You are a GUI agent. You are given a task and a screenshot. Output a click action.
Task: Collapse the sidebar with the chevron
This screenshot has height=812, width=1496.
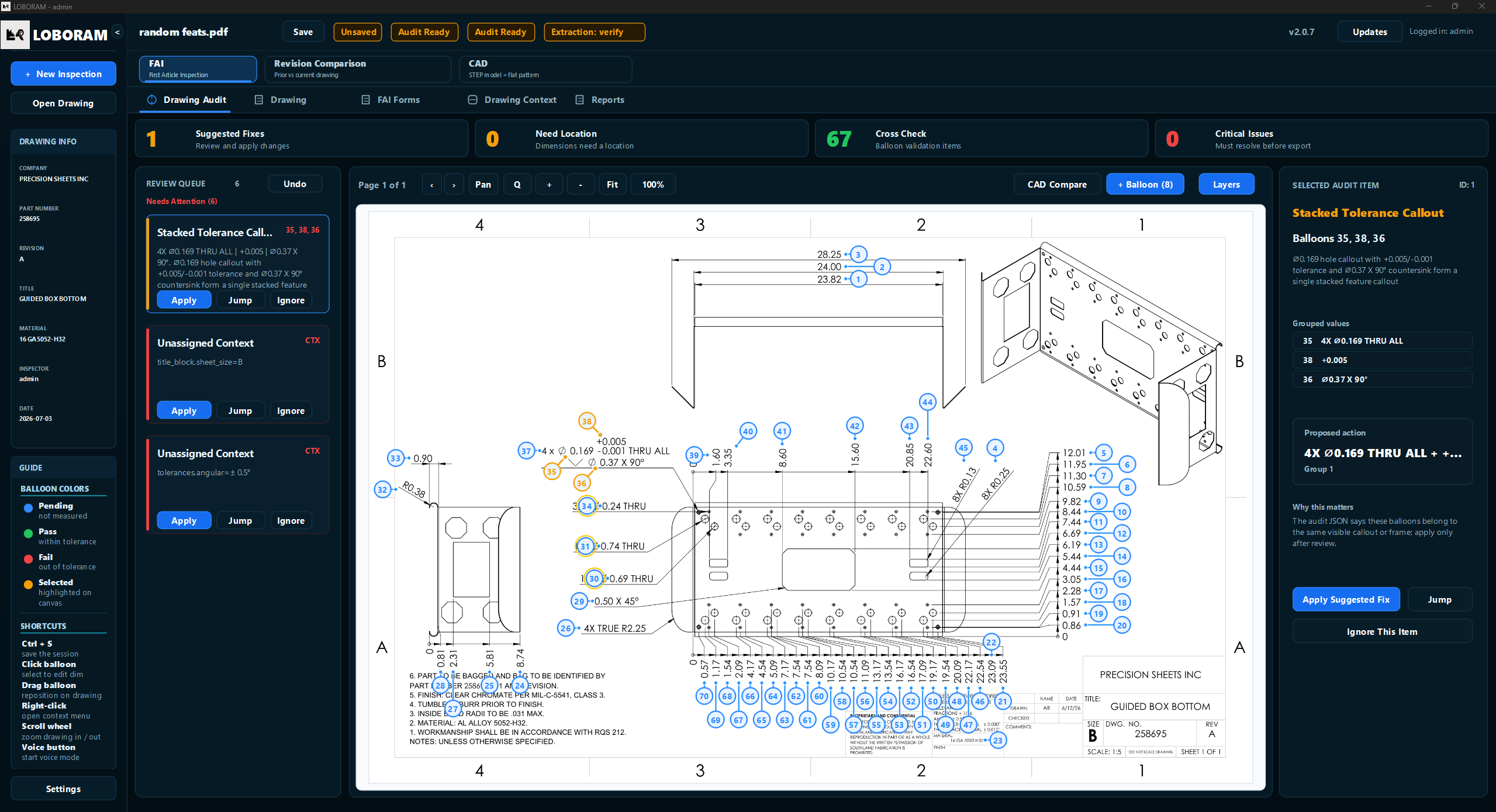click(x=118, y=32)
